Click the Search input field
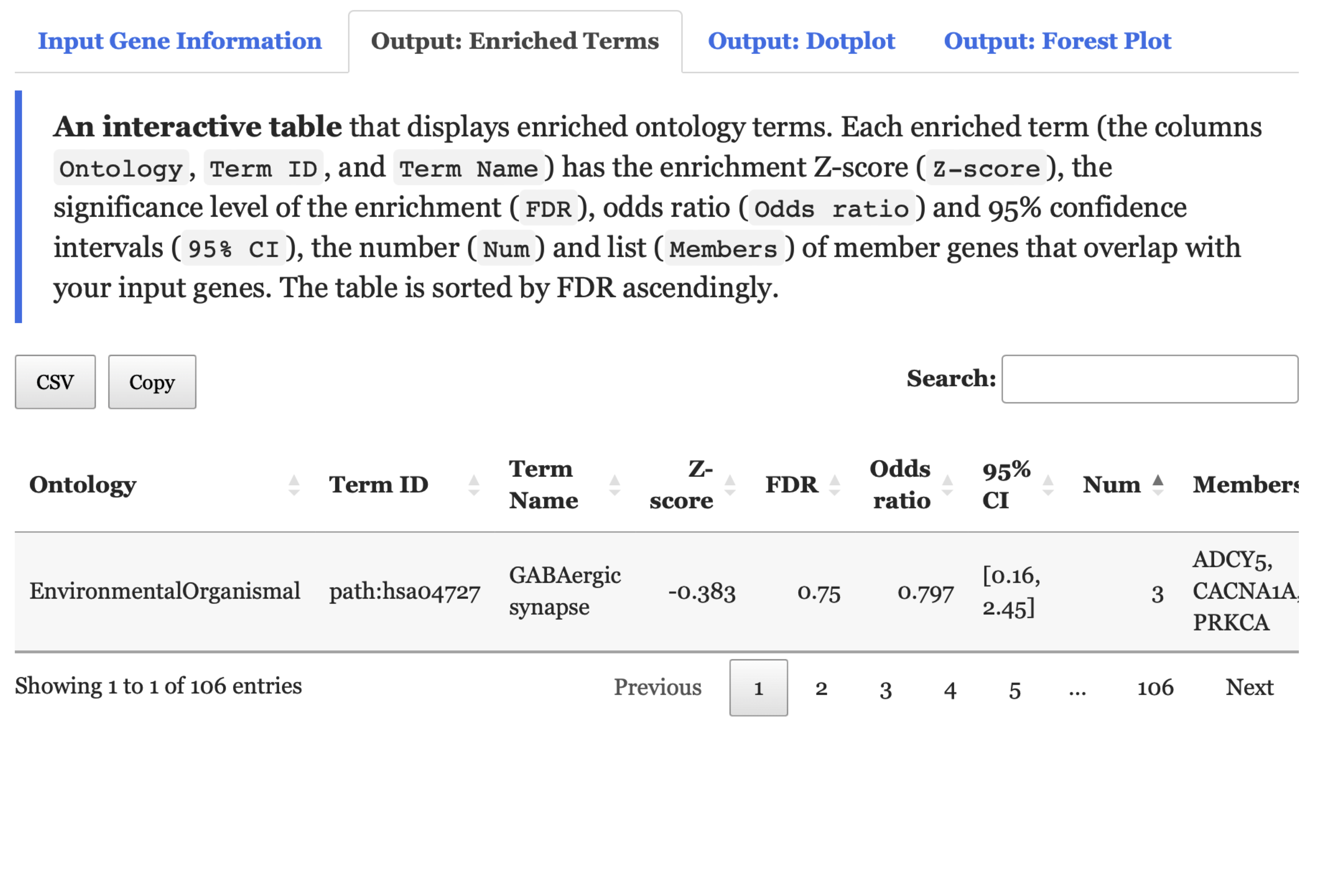Viewport: 1318px width, 896px height. coord(1149,379)
